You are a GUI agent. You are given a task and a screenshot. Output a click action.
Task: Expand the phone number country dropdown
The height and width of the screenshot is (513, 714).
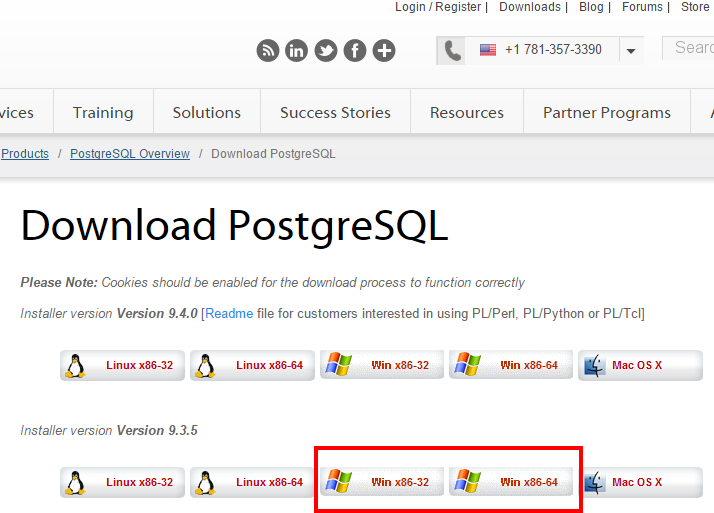pyautogui.click(x=631, y=51)
